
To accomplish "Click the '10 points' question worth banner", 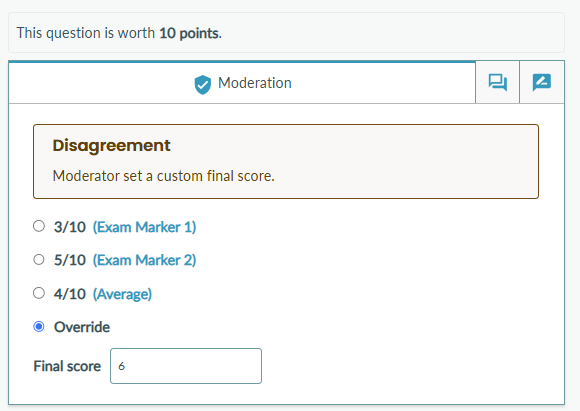I will click(x=286, y=33).
